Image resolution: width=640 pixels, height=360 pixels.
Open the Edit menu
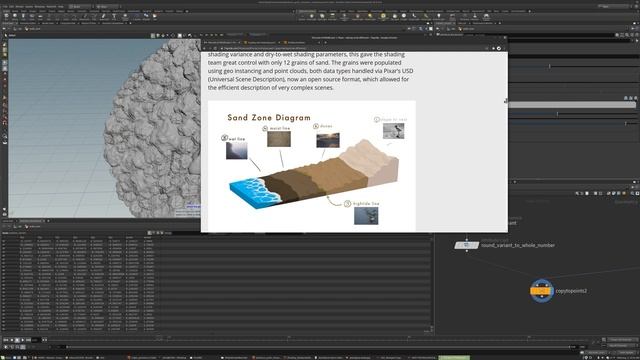[x=11, y=7]
